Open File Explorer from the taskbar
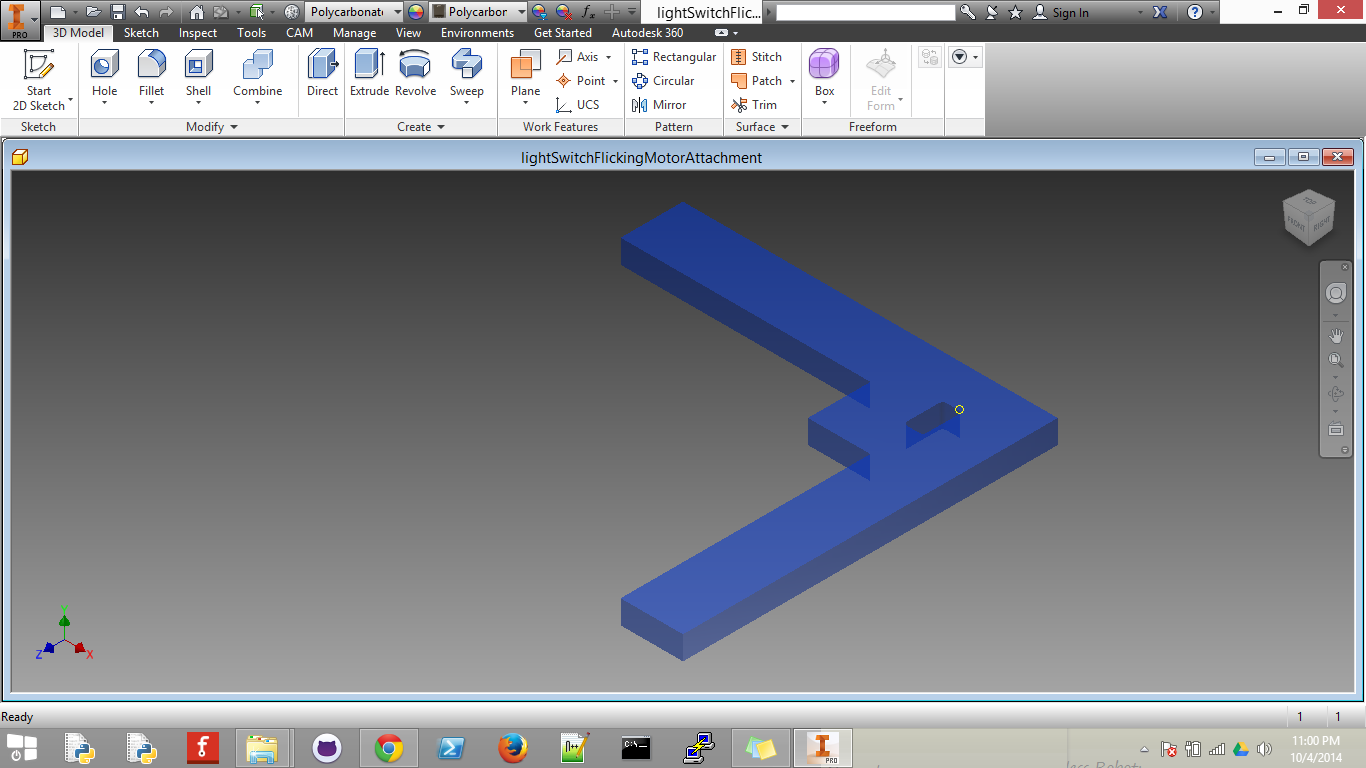Screen dimensions: 1366x768 pos(263,748)
